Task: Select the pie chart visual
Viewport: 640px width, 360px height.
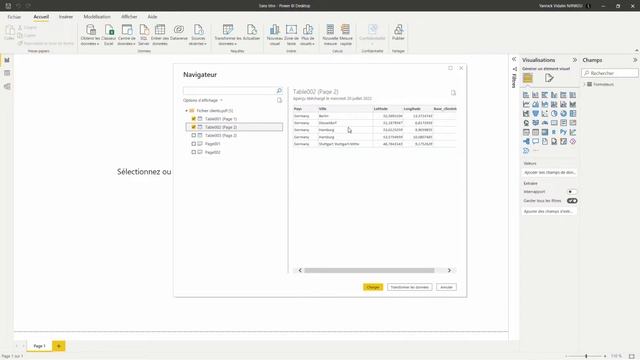Action: (x=554, y=113)
